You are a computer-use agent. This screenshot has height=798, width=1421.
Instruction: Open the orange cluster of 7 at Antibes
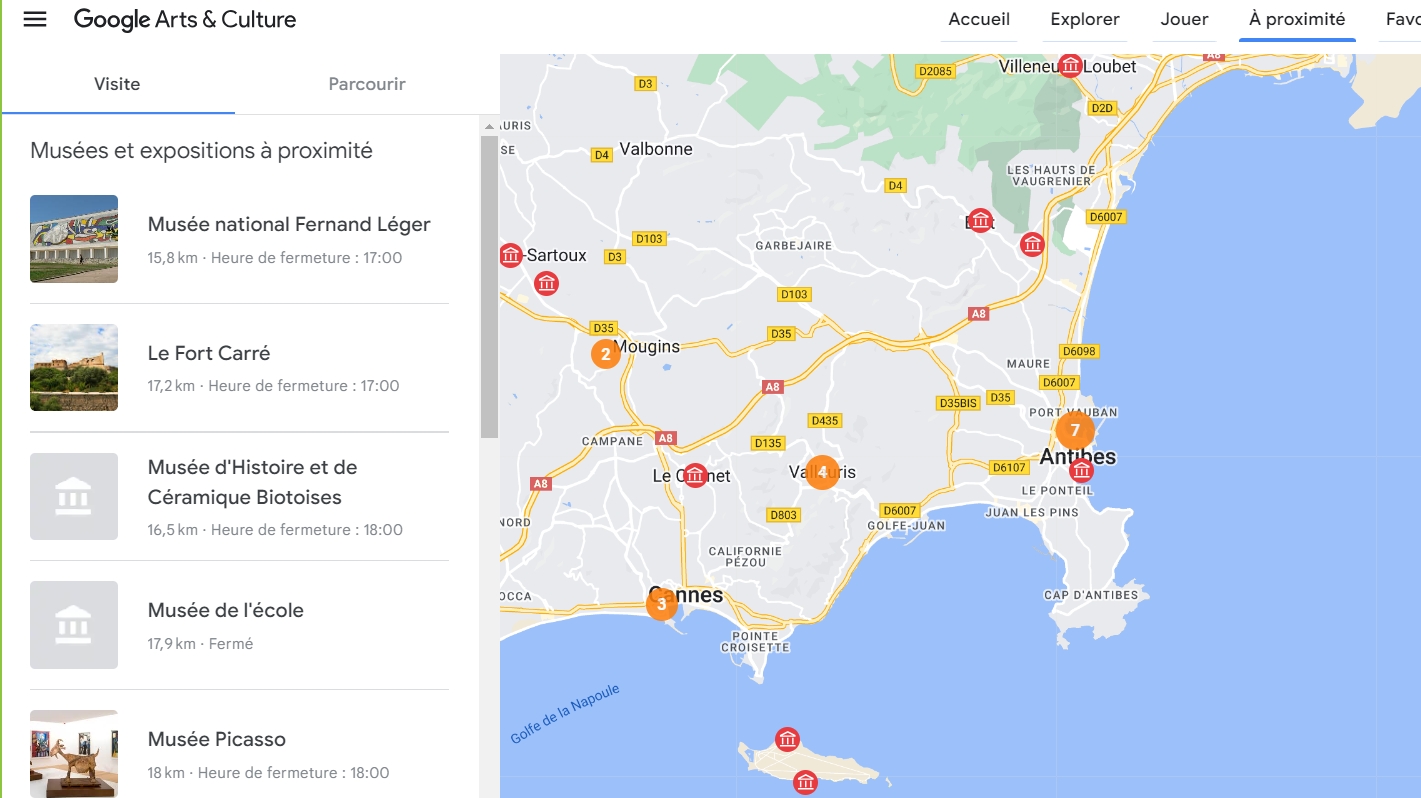[1075, 431]
